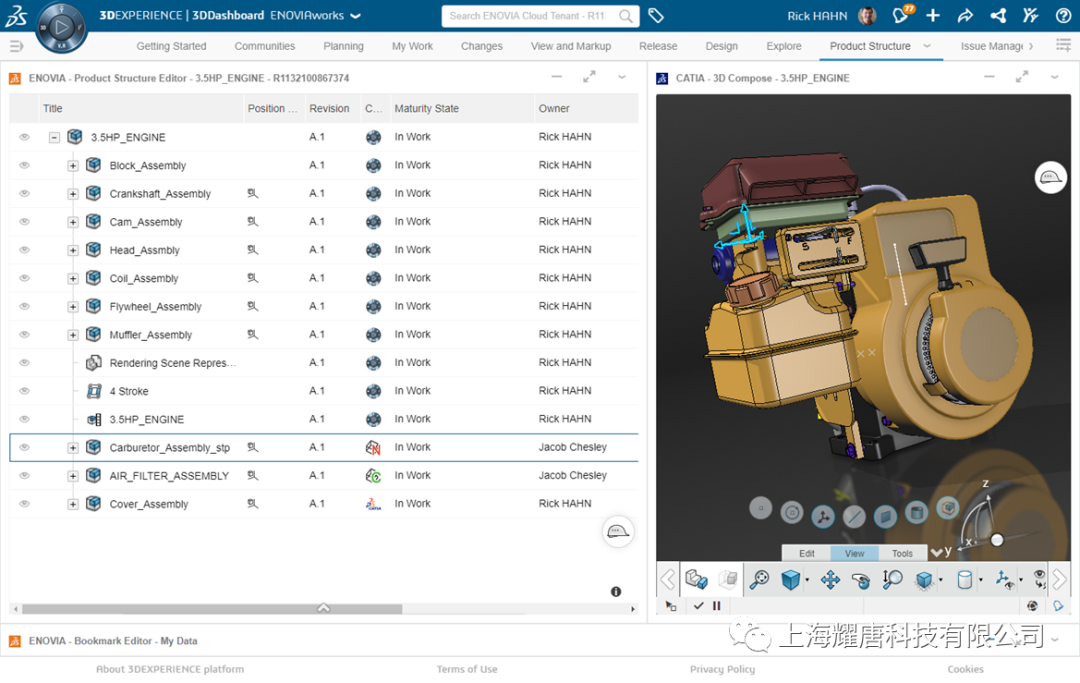Screen dimensions: 1080x683
Task: Open the Getting Started tab
Action: pyautogui.click(x=172, y=46)
